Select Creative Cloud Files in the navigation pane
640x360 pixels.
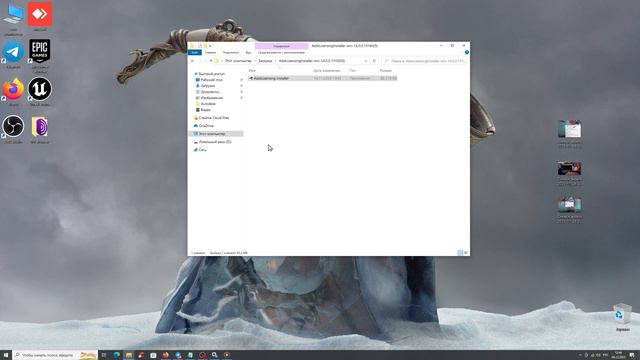click(x=213, y=118)
